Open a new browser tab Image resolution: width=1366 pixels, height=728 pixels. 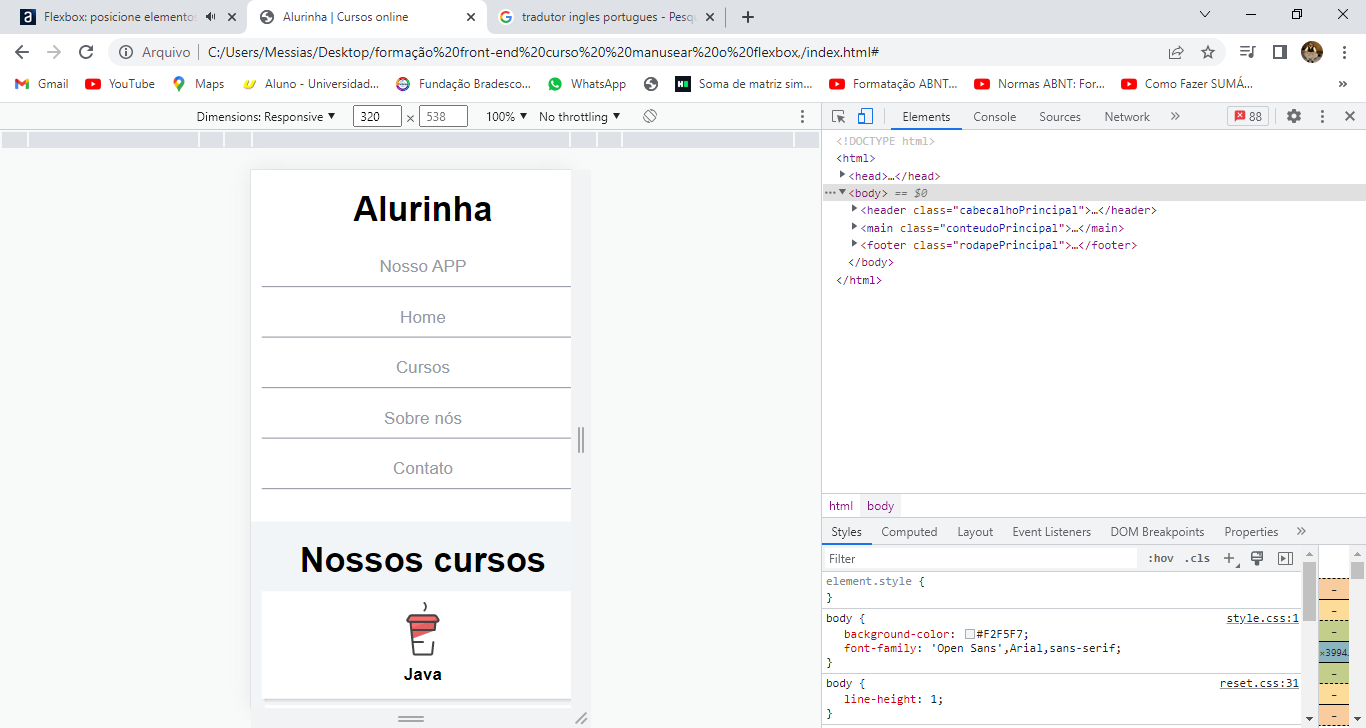click(x=747, y=17)
